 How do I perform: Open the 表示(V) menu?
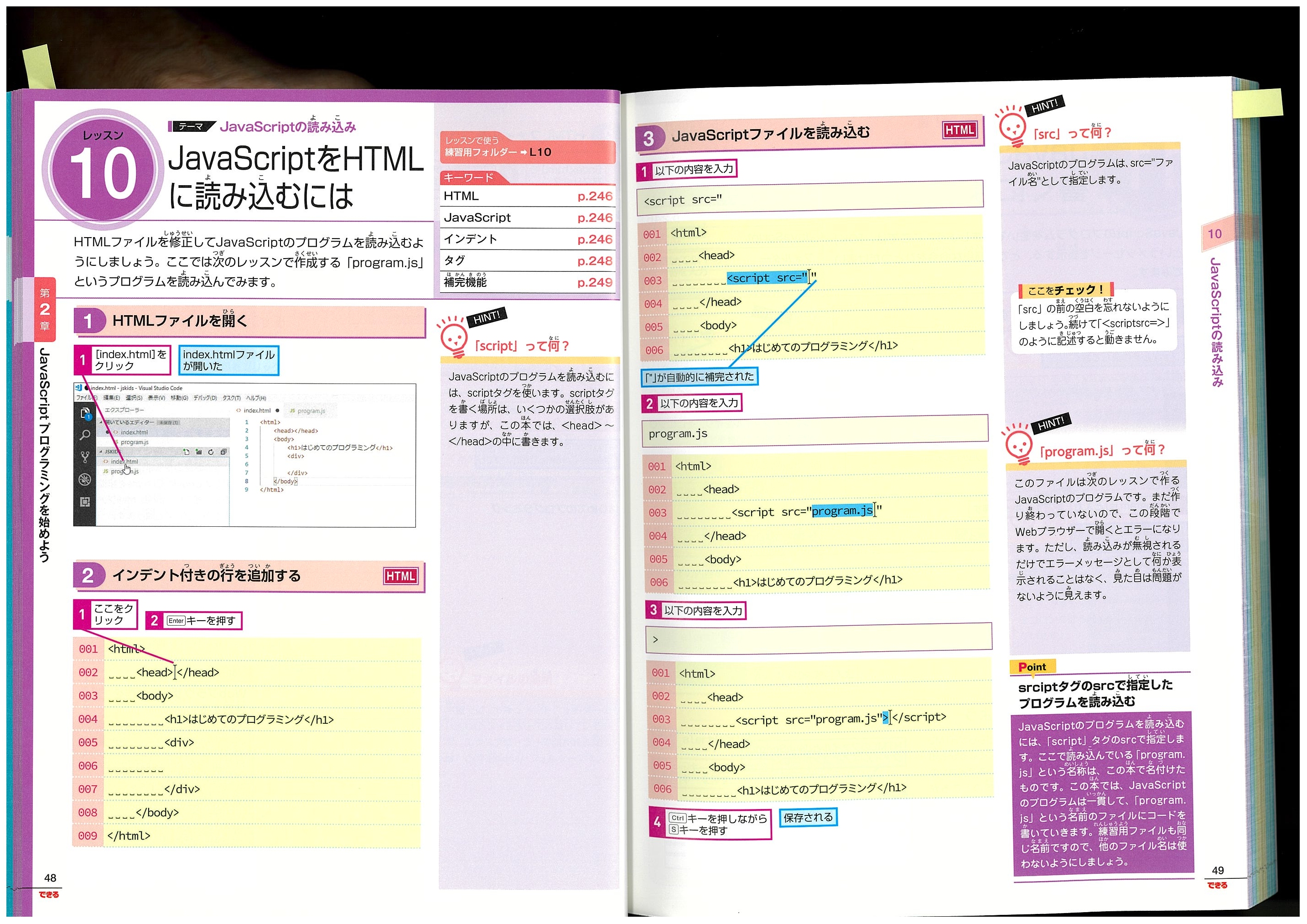tap(157, 398)
